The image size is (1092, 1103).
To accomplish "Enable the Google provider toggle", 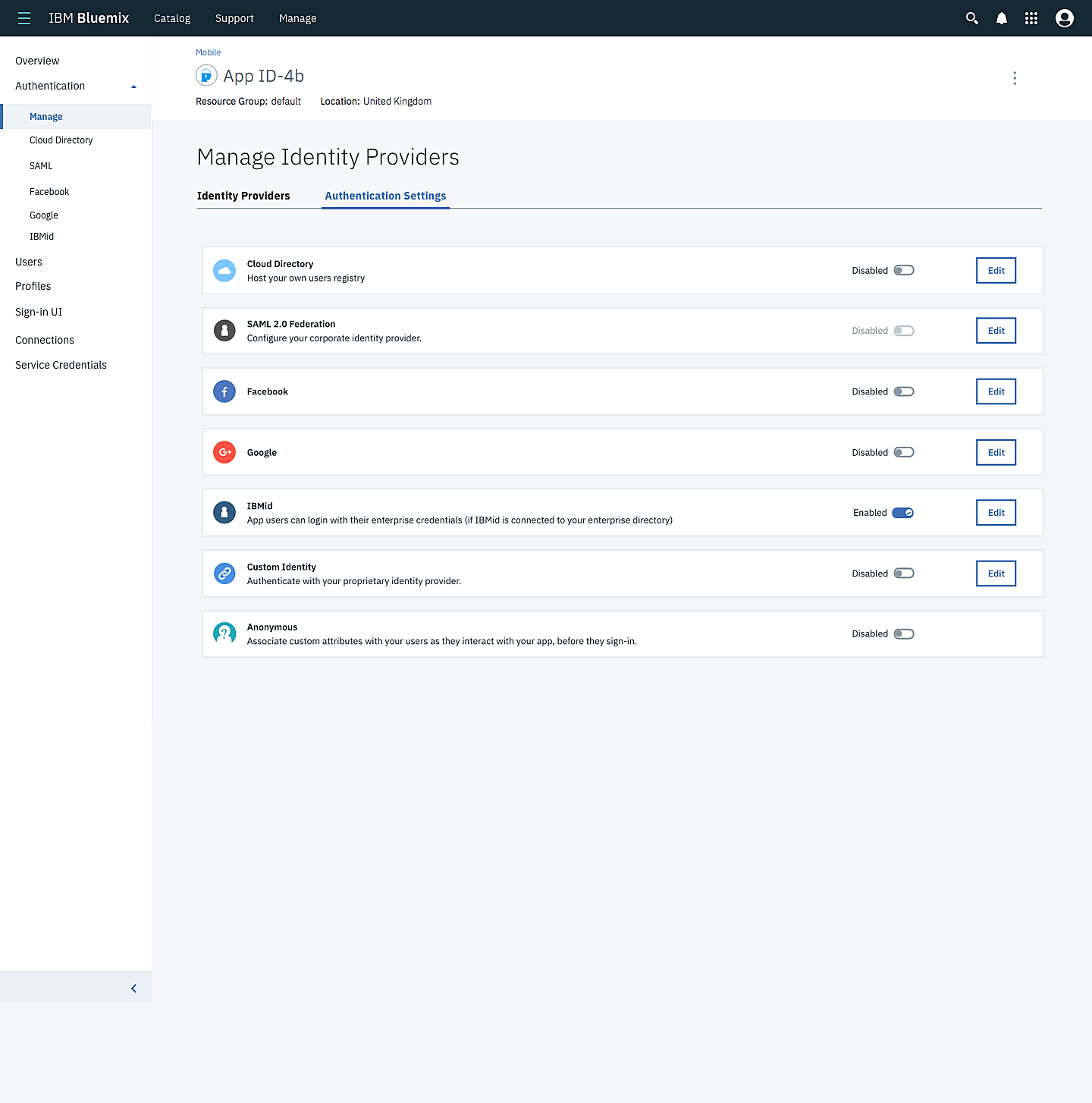I will point(904,452).
